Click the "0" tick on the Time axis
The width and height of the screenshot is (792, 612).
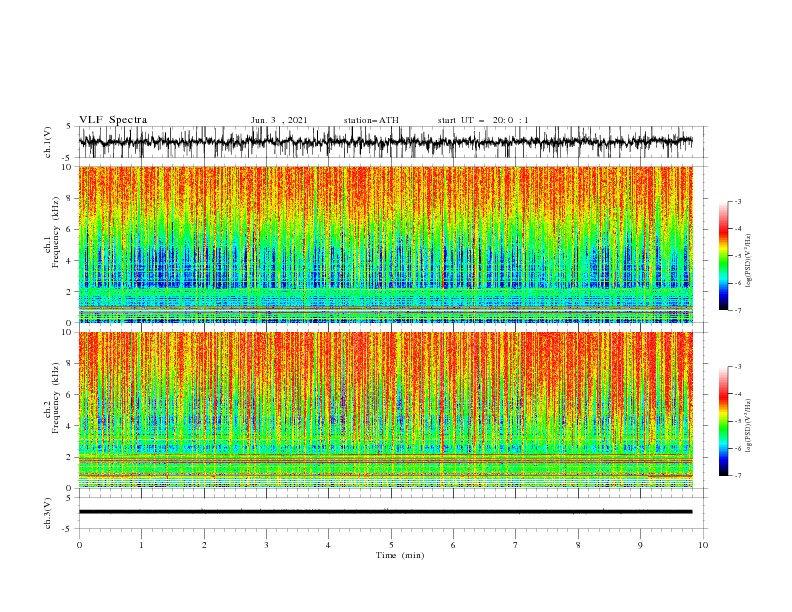(x=79, y=545)
